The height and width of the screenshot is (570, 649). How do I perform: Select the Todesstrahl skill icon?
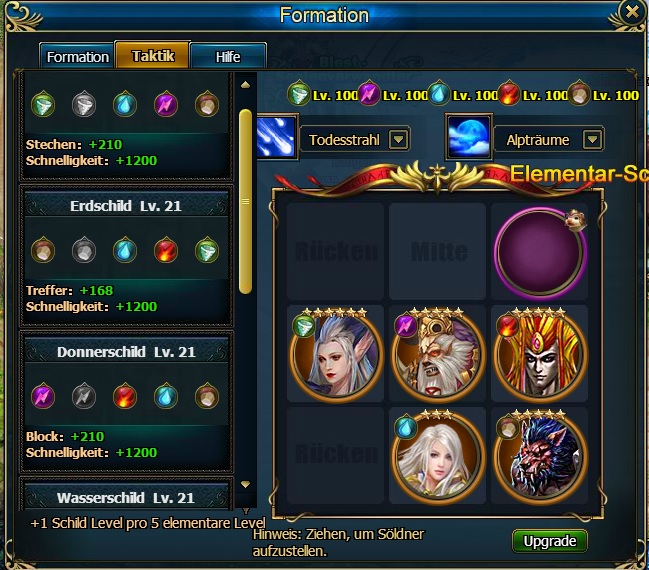(276, 137)
